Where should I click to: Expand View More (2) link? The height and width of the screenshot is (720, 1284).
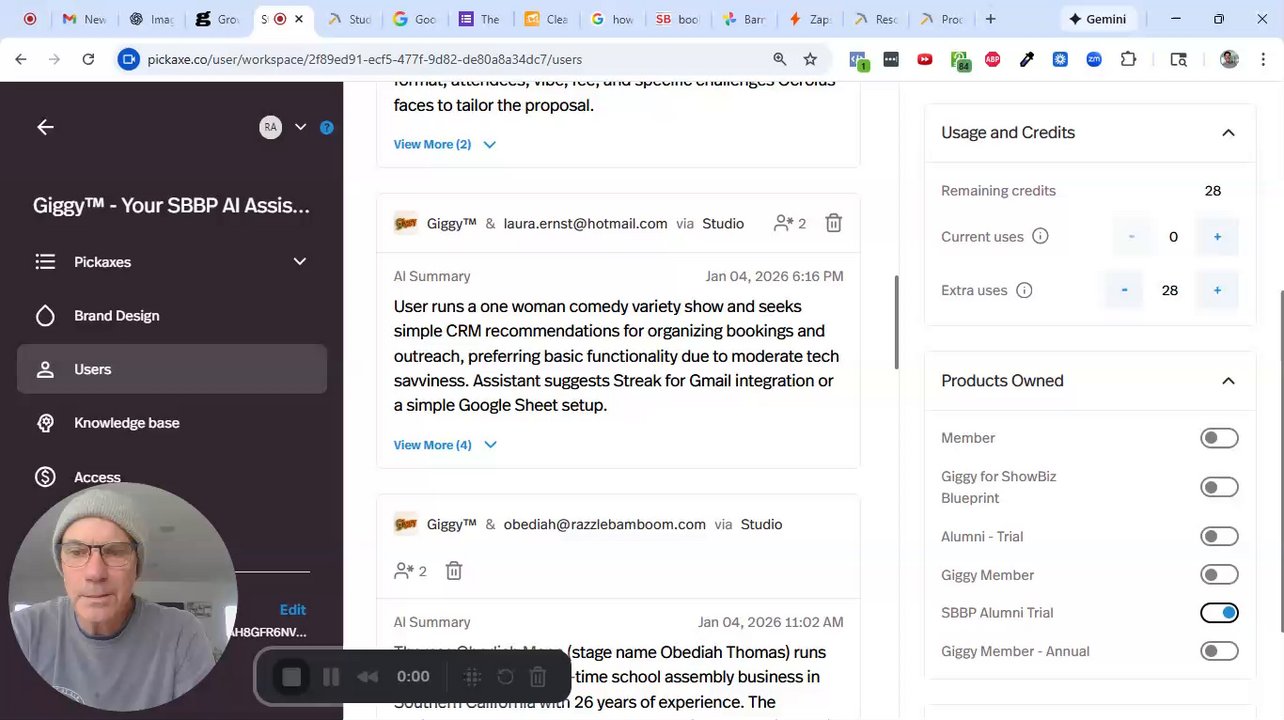click(x=444, y=144)
